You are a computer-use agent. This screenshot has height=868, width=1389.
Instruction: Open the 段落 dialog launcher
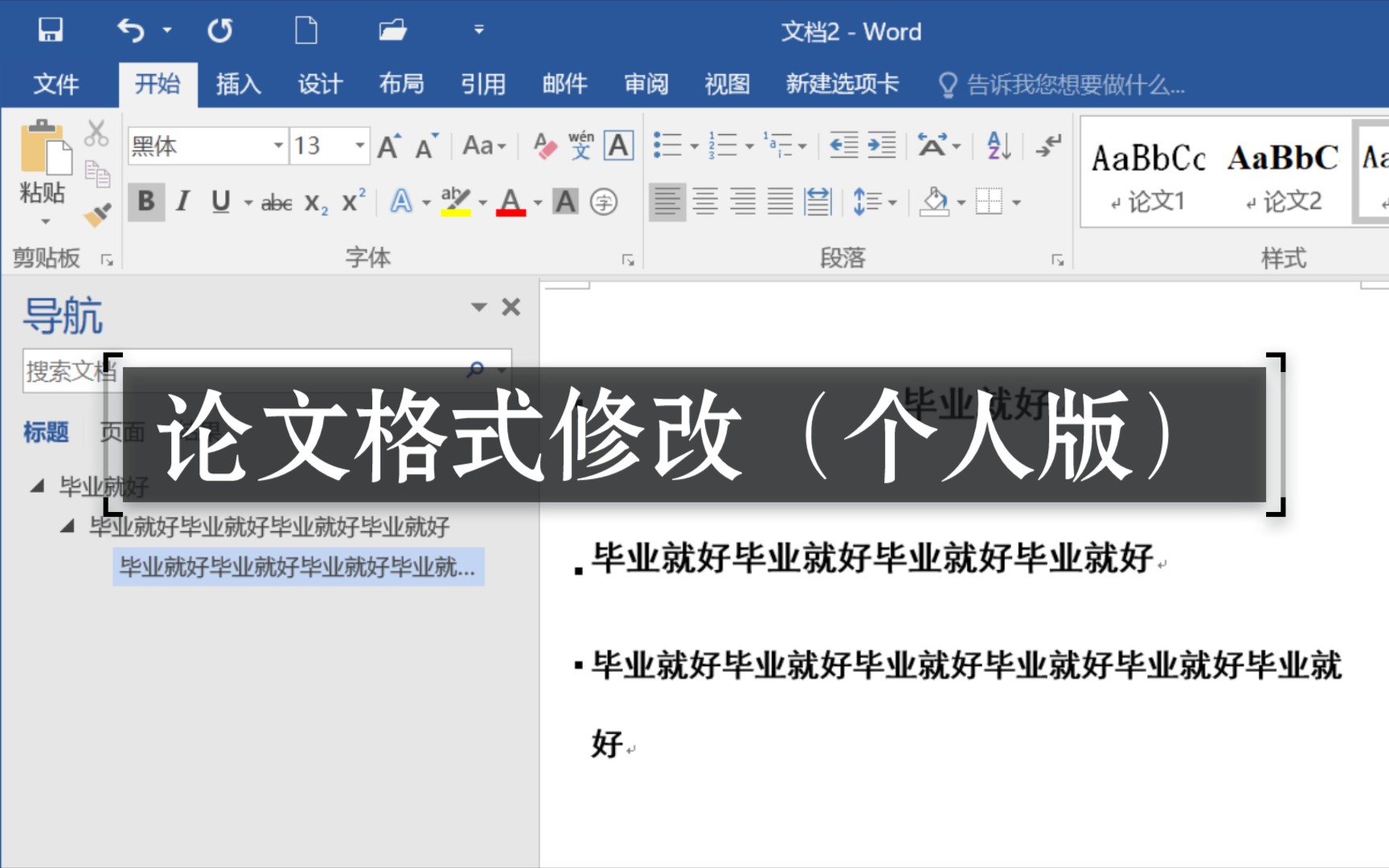[1058, 260]
